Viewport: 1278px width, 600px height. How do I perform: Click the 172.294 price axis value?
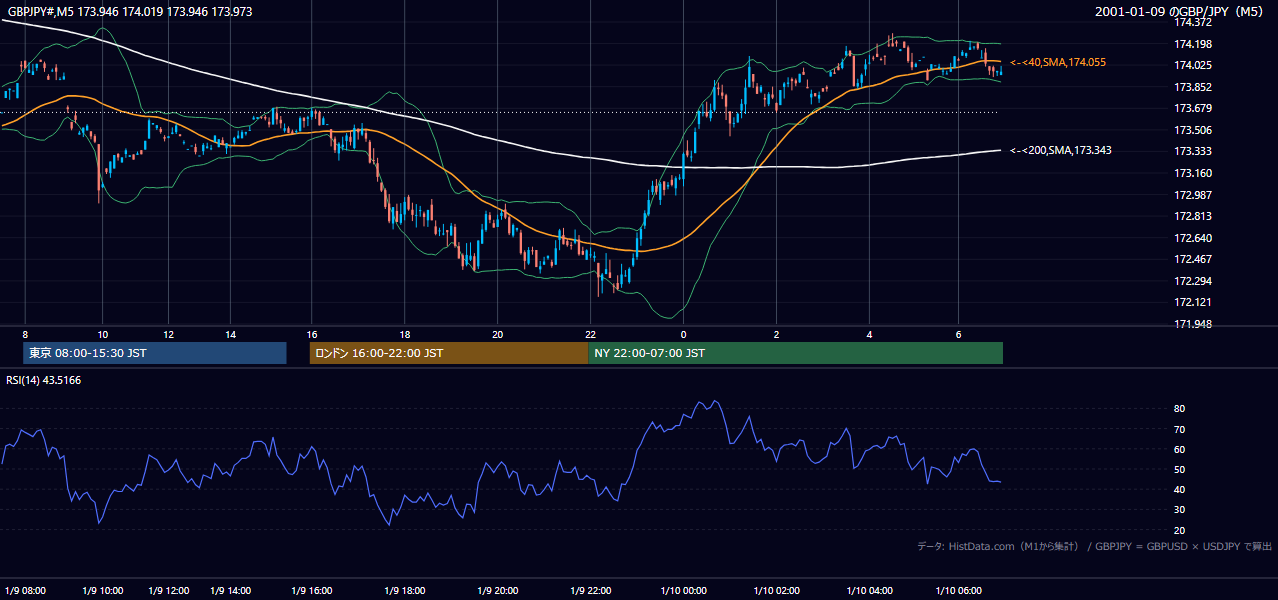click(x=1194, y=281)
